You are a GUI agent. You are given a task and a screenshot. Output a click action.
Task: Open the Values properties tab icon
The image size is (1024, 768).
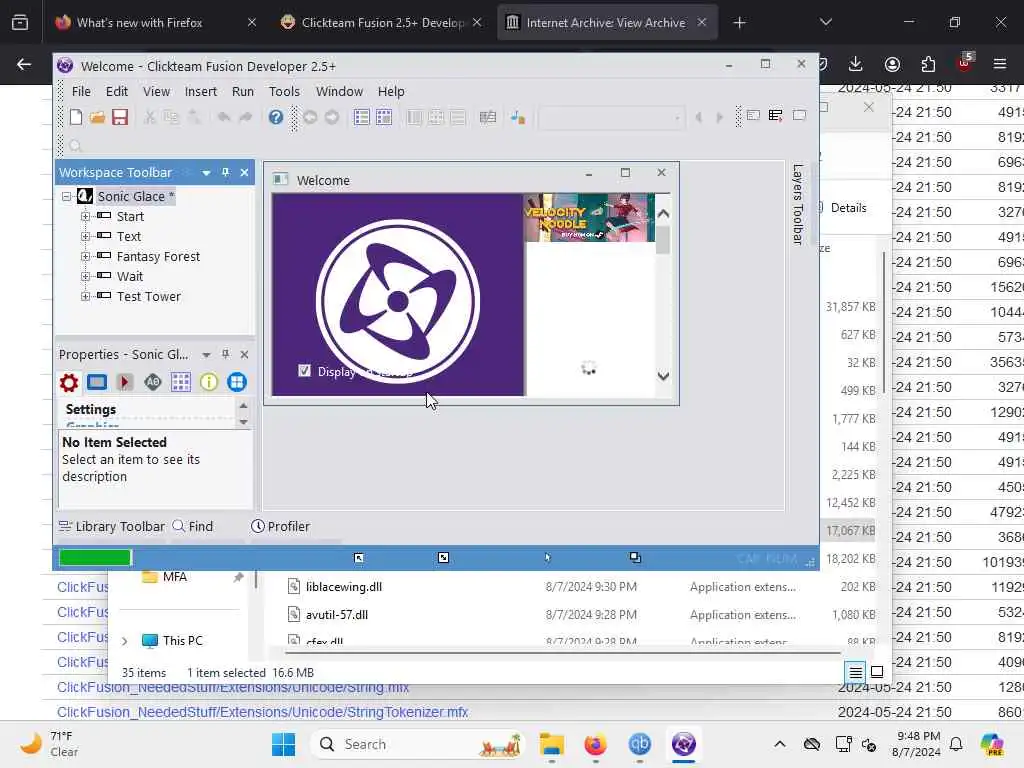click(153, 382)
